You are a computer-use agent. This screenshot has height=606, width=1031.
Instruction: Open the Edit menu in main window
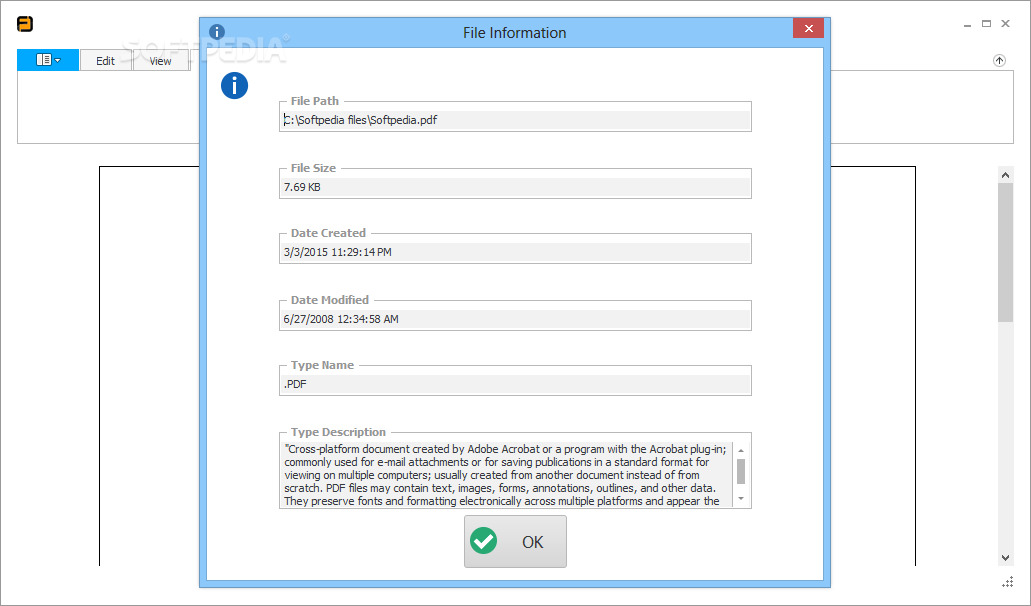pos(105,60)
